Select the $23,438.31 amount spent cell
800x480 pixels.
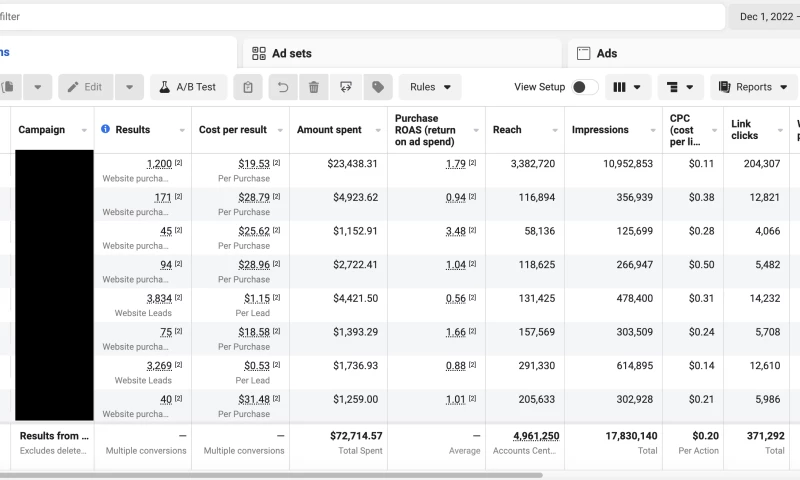point(353,164)
